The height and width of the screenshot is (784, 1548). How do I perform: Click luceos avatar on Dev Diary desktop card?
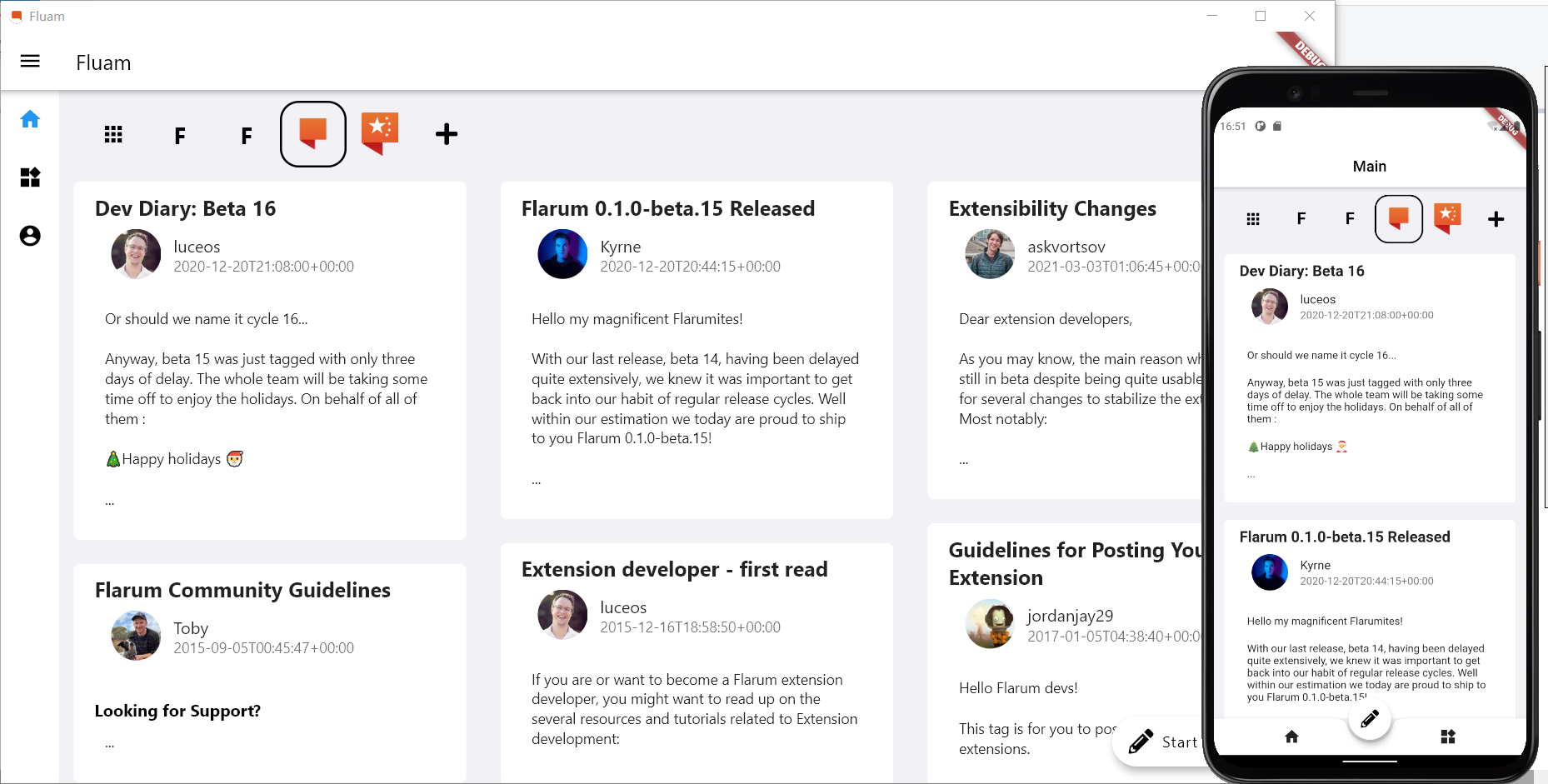coord(136,254)
